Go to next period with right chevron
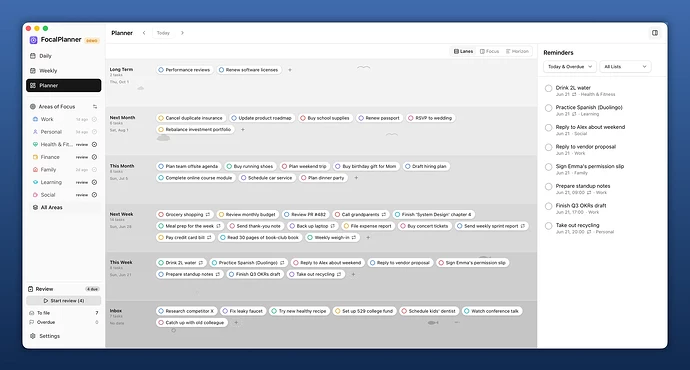The width and height of the screenshot is (690, 370). [x=182, y=33]
